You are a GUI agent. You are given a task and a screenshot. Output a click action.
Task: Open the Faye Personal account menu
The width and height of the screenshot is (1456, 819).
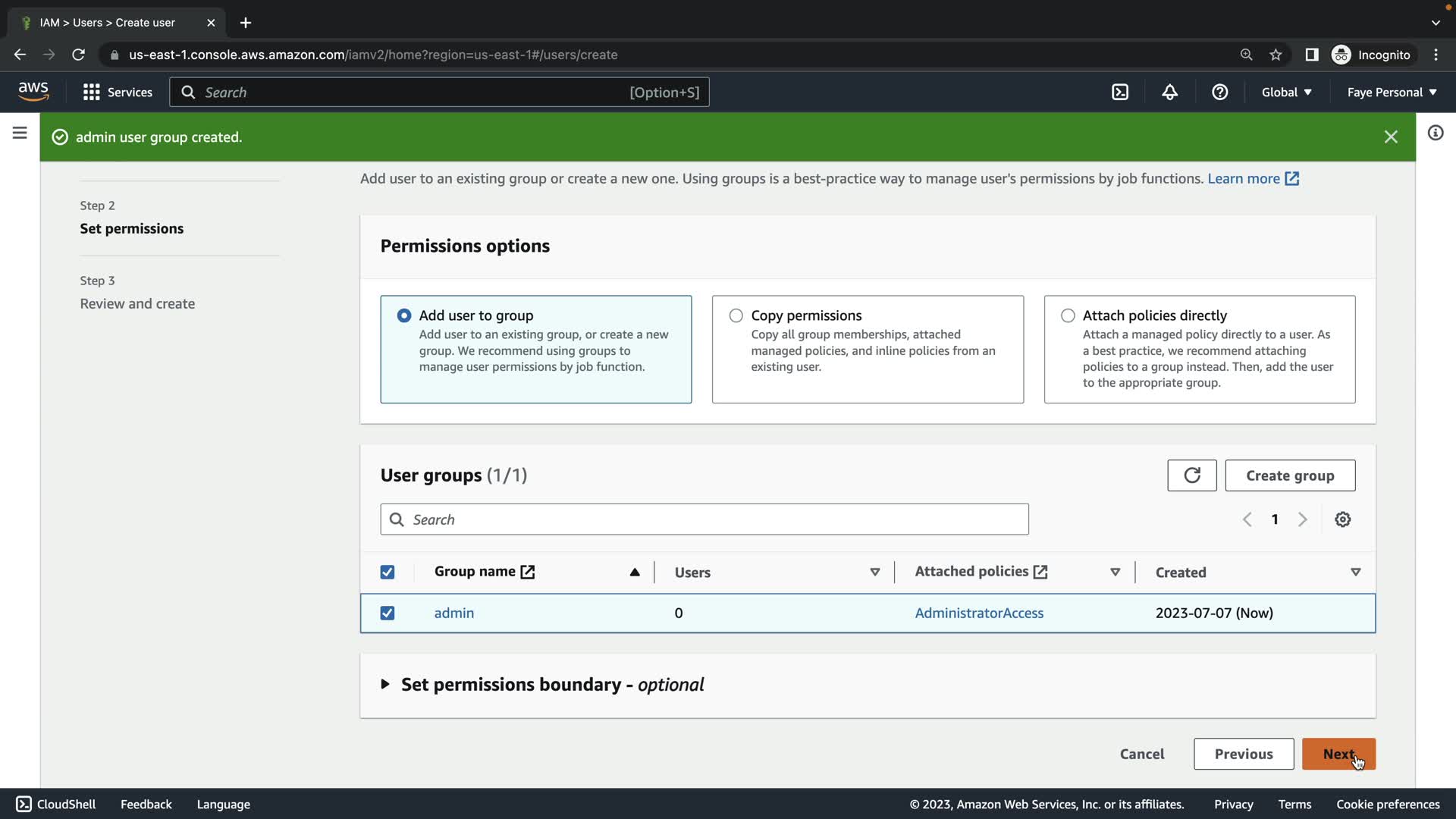(x=1391, y=92)
